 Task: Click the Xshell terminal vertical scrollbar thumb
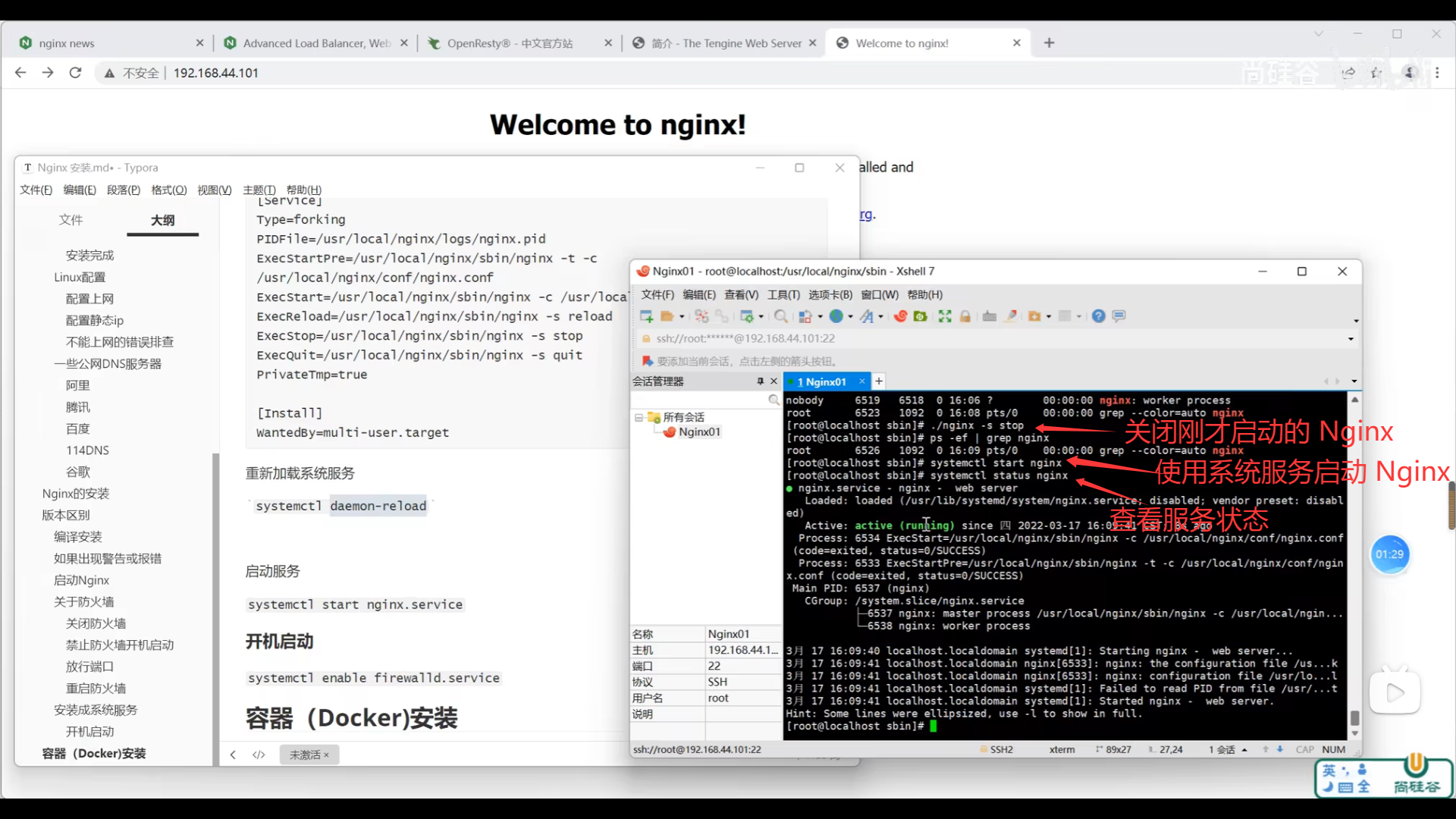[x=1354, y=717]
